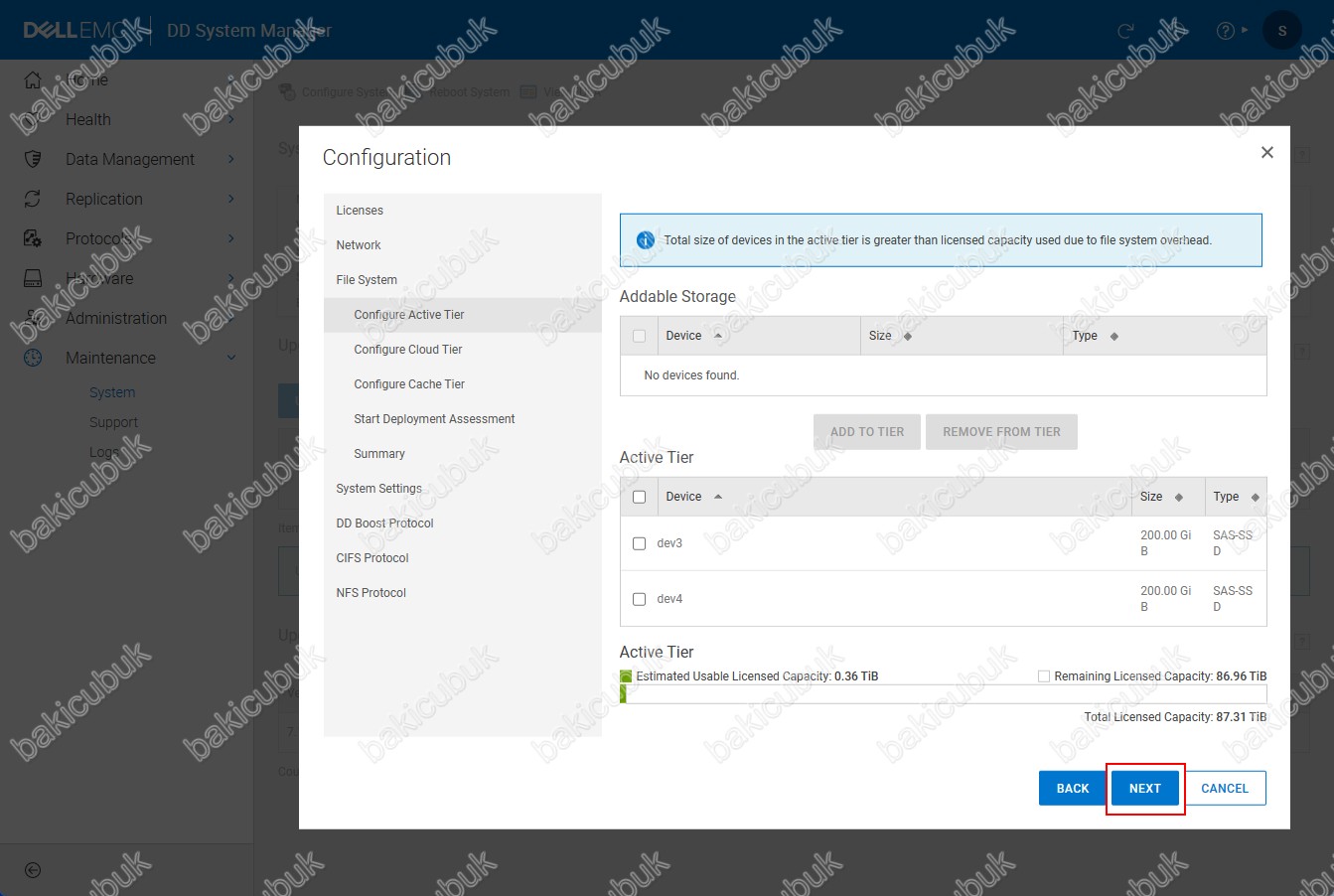Screen dimensions: 1334x896
Task: Open the dropdown arrow beside help icon
Action: click(1245, 31)
